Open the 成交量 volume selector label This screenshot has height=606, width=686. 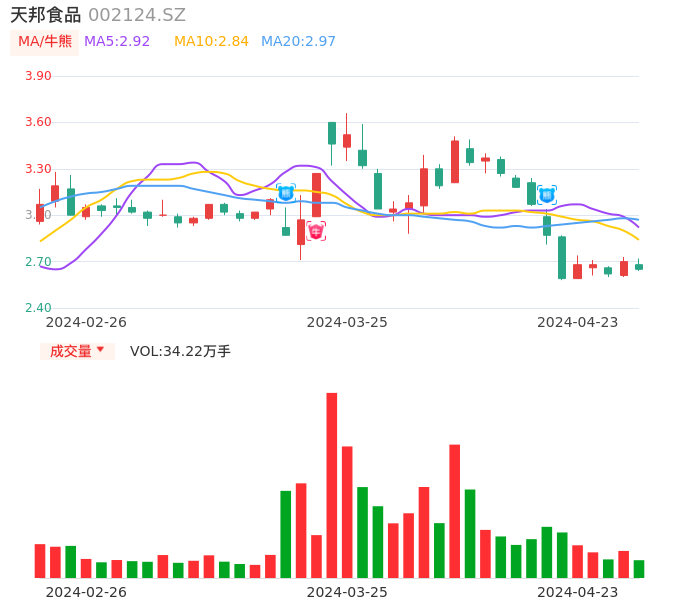click(x=70, y=351)
